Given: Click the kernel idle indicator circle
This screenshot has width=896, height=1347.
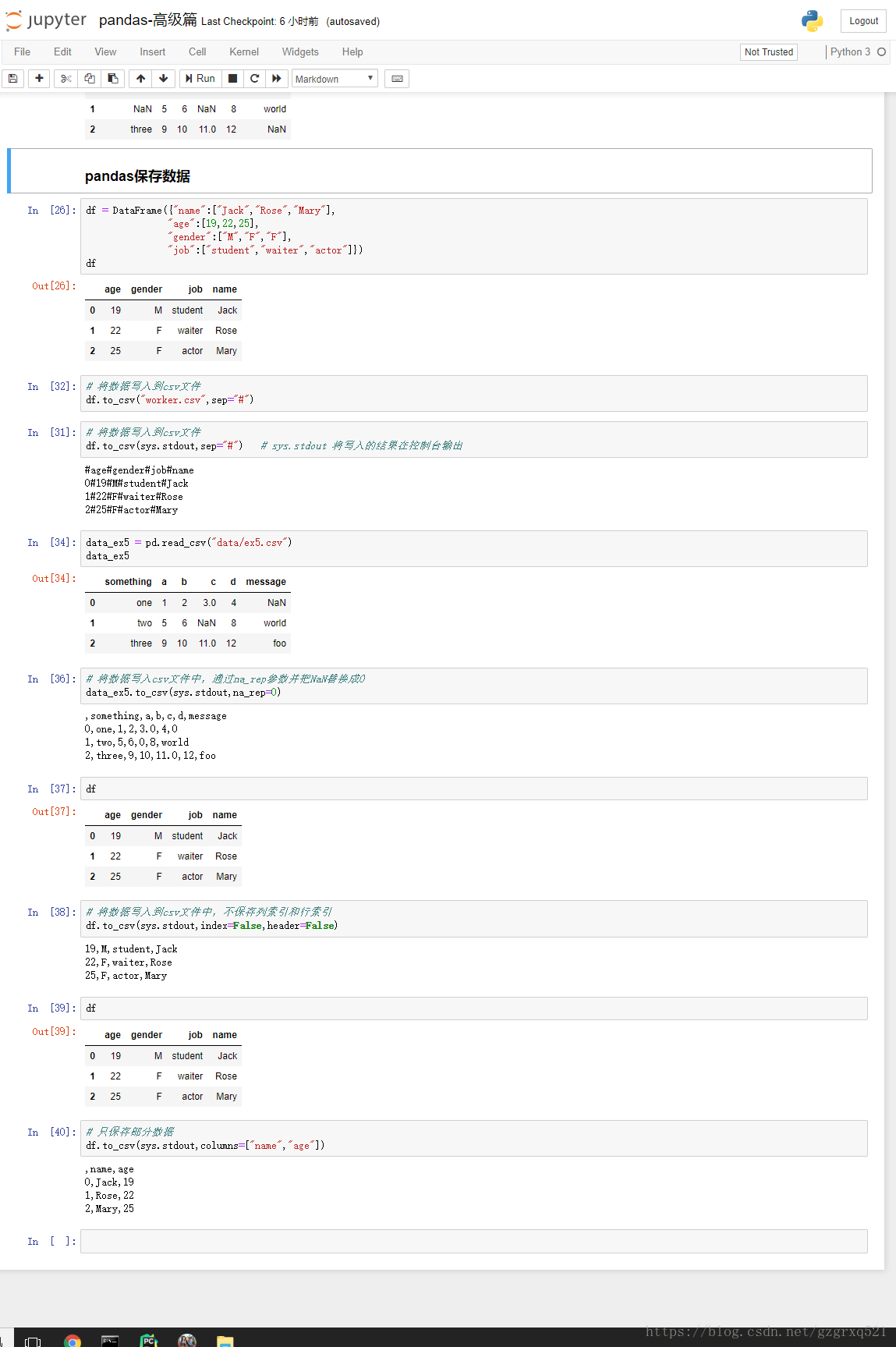Looking at the screenshot, I should tap(882, 52).
